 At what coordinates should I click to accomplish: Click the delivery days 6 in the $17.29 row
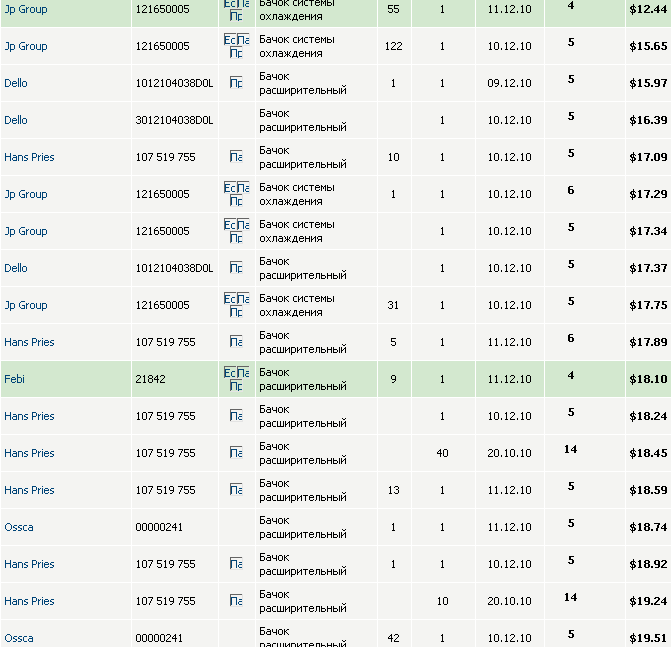click(570, 190)
